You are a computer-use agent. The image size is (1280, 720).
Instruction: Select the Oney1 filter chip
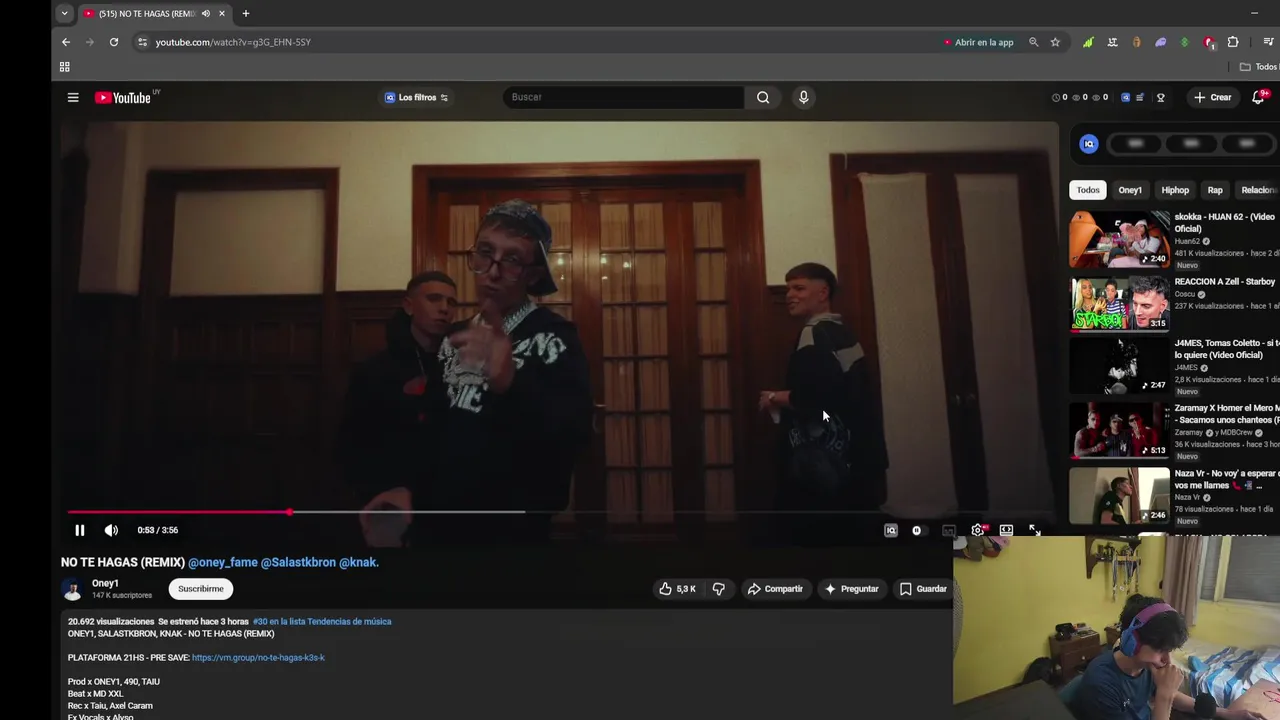1130,190
